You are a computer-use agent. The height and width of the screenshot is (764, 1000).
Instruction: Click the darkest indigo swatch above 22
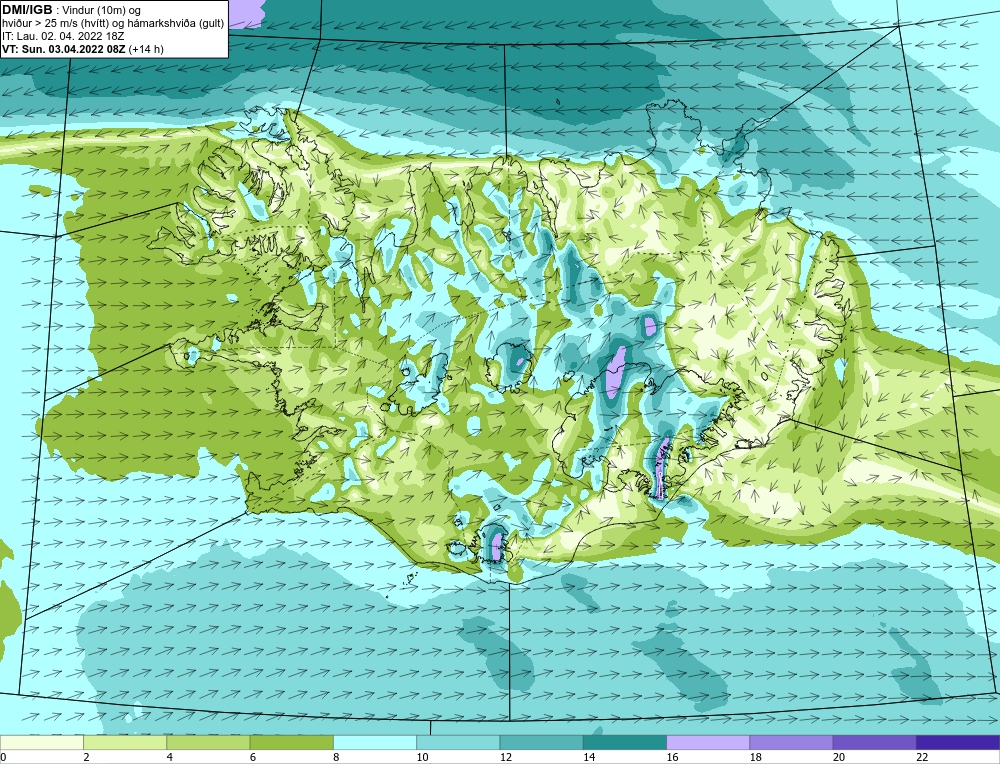pos(958,743)
